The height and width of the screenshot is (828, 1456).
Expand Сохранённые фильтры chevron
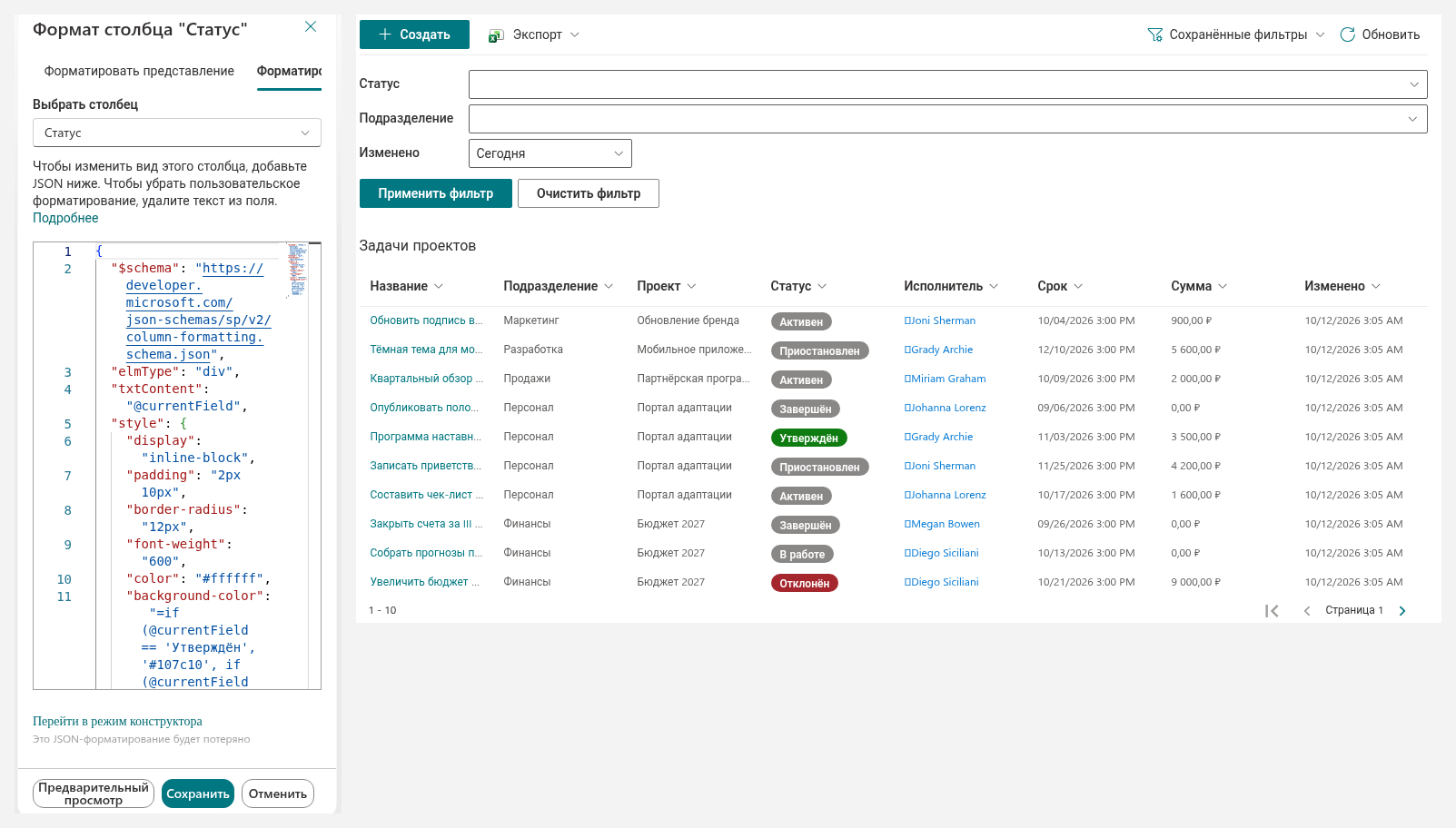pos(1320,34)
